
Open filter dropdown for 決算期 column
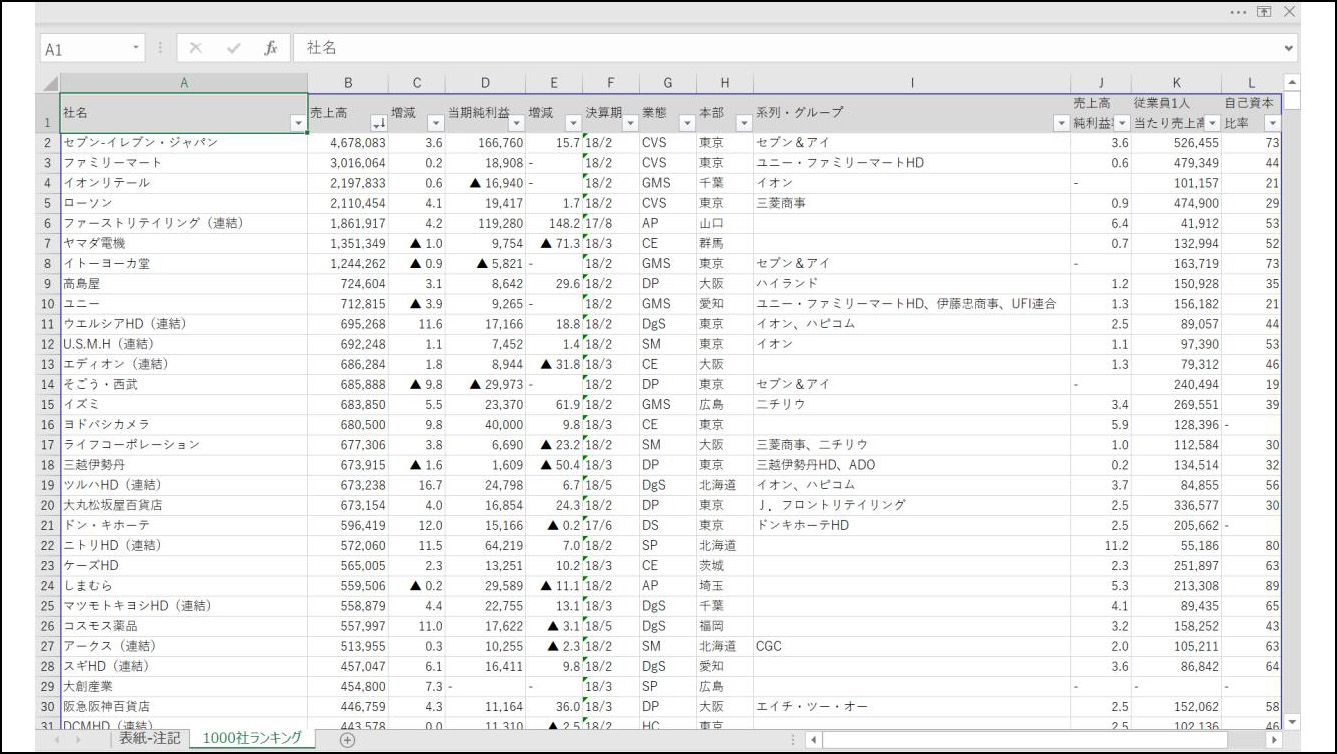click(x=630, y=123)
